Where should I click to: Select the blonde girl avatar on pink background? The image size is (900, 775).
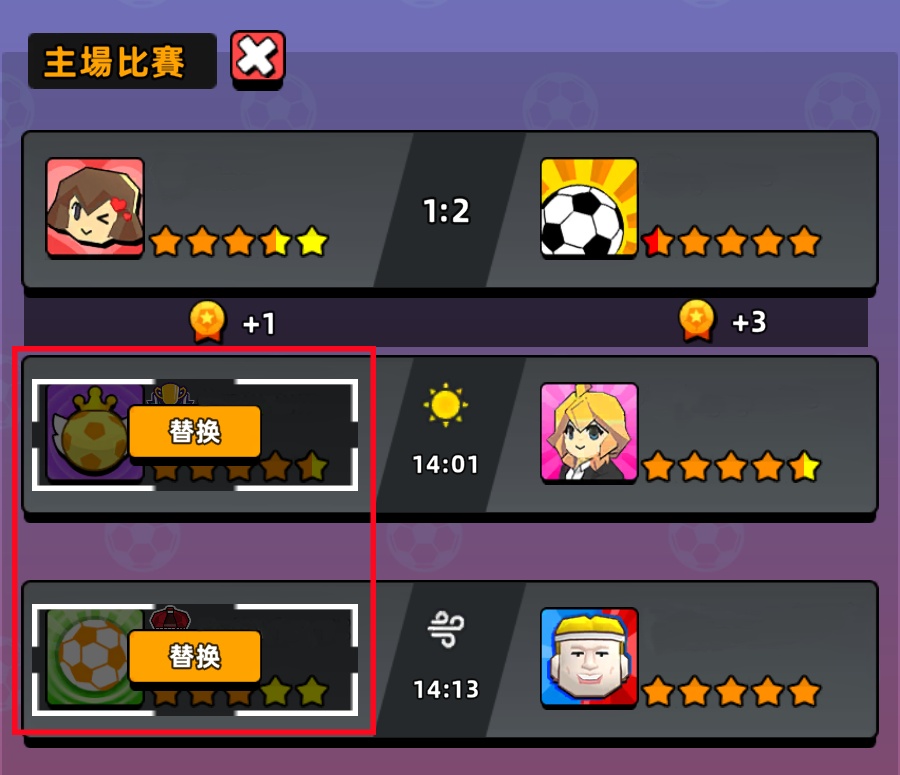click(589, 432)
